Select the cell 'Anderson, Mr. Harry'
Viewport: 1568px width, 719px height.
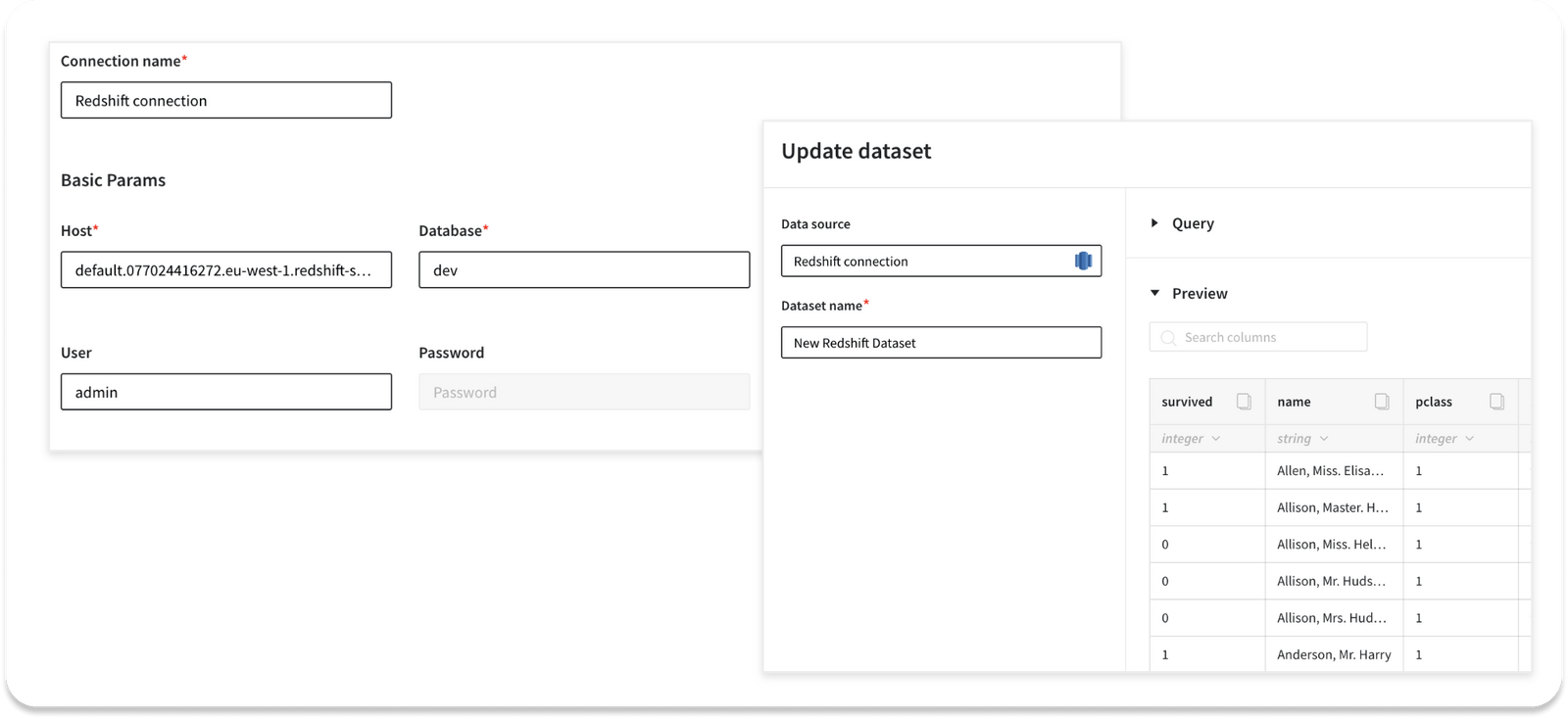(1334, 654)
